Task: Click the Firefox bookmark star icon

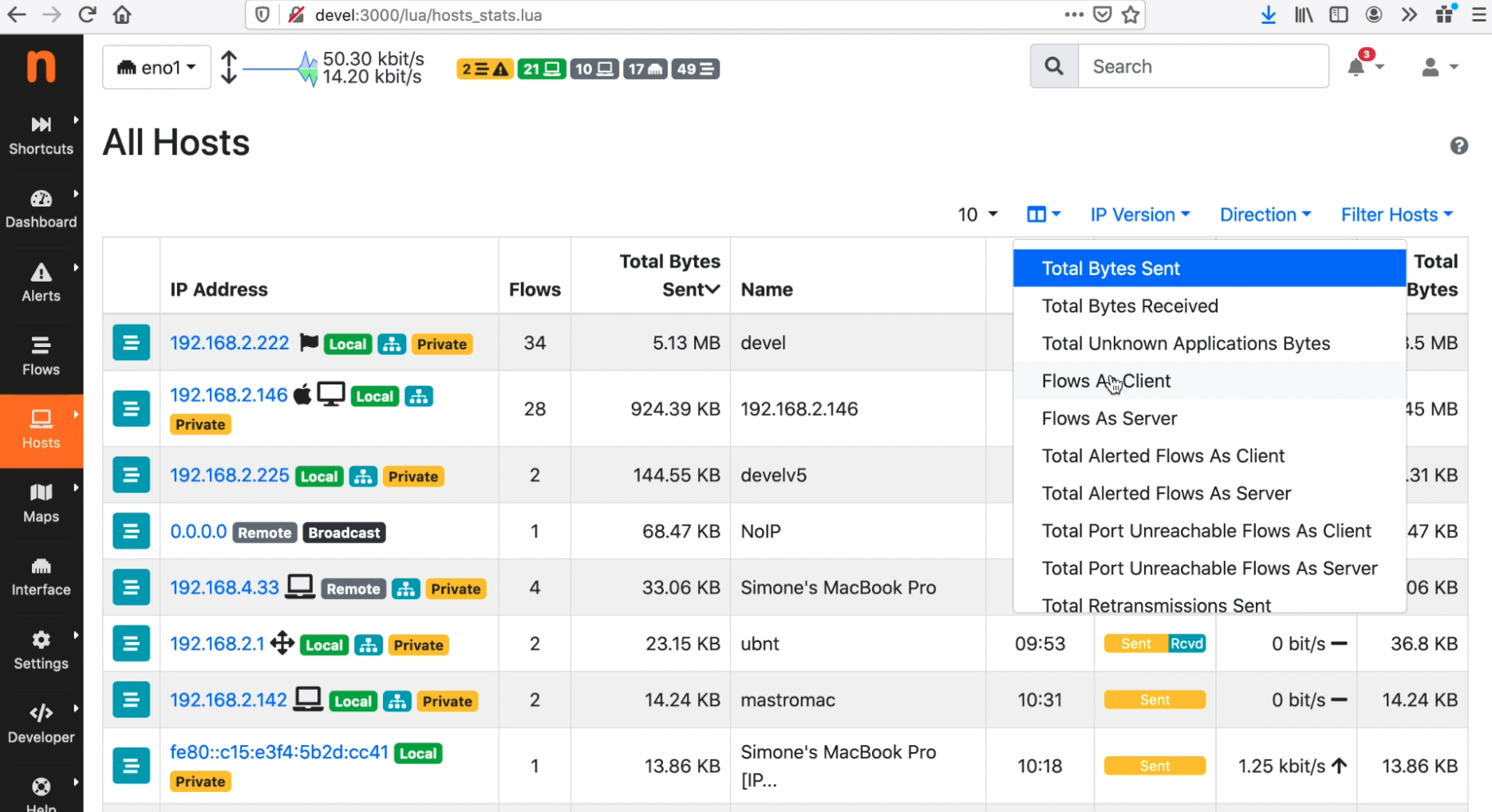Action: tap(1131, 14)
